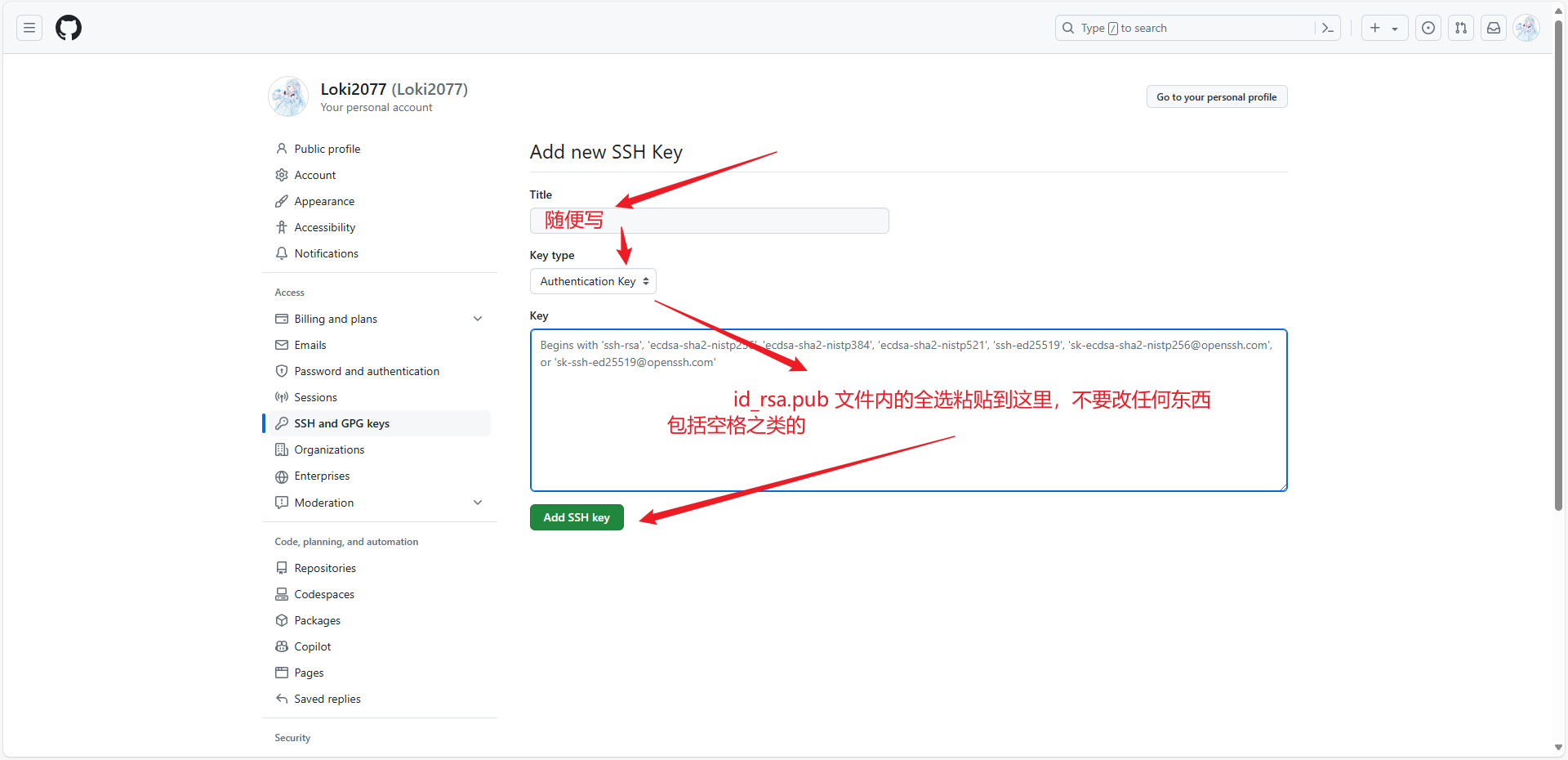Focus the search bar in header
This screenshot has height=760, width=1568.
[1198, 28]
